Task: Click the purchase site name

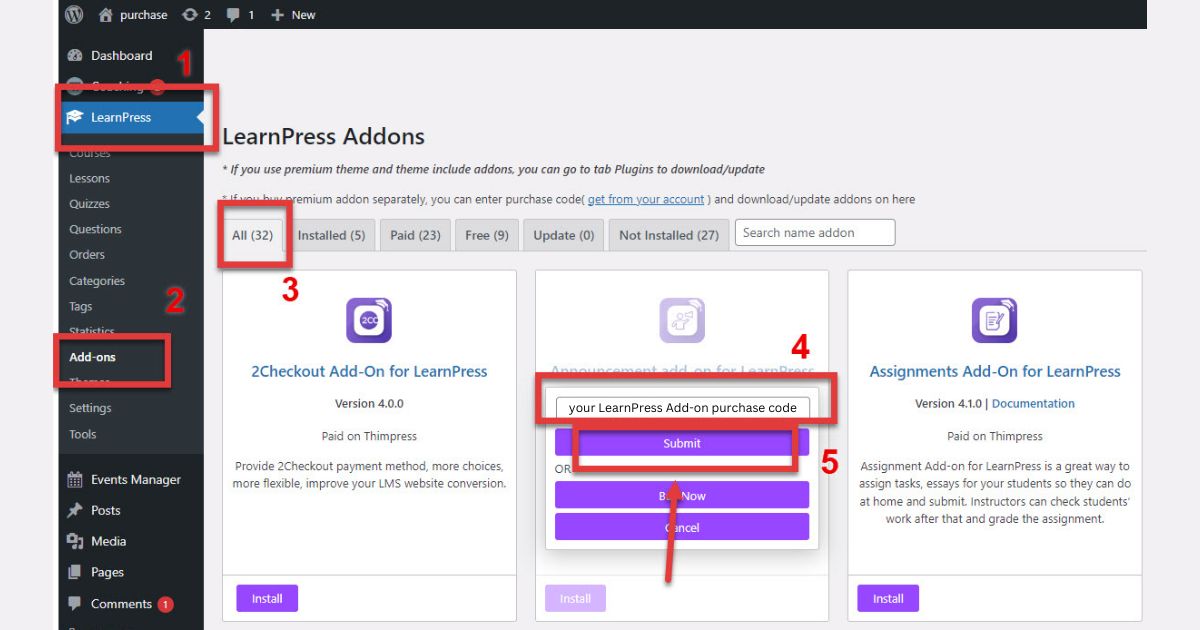Action: [145, 15]
